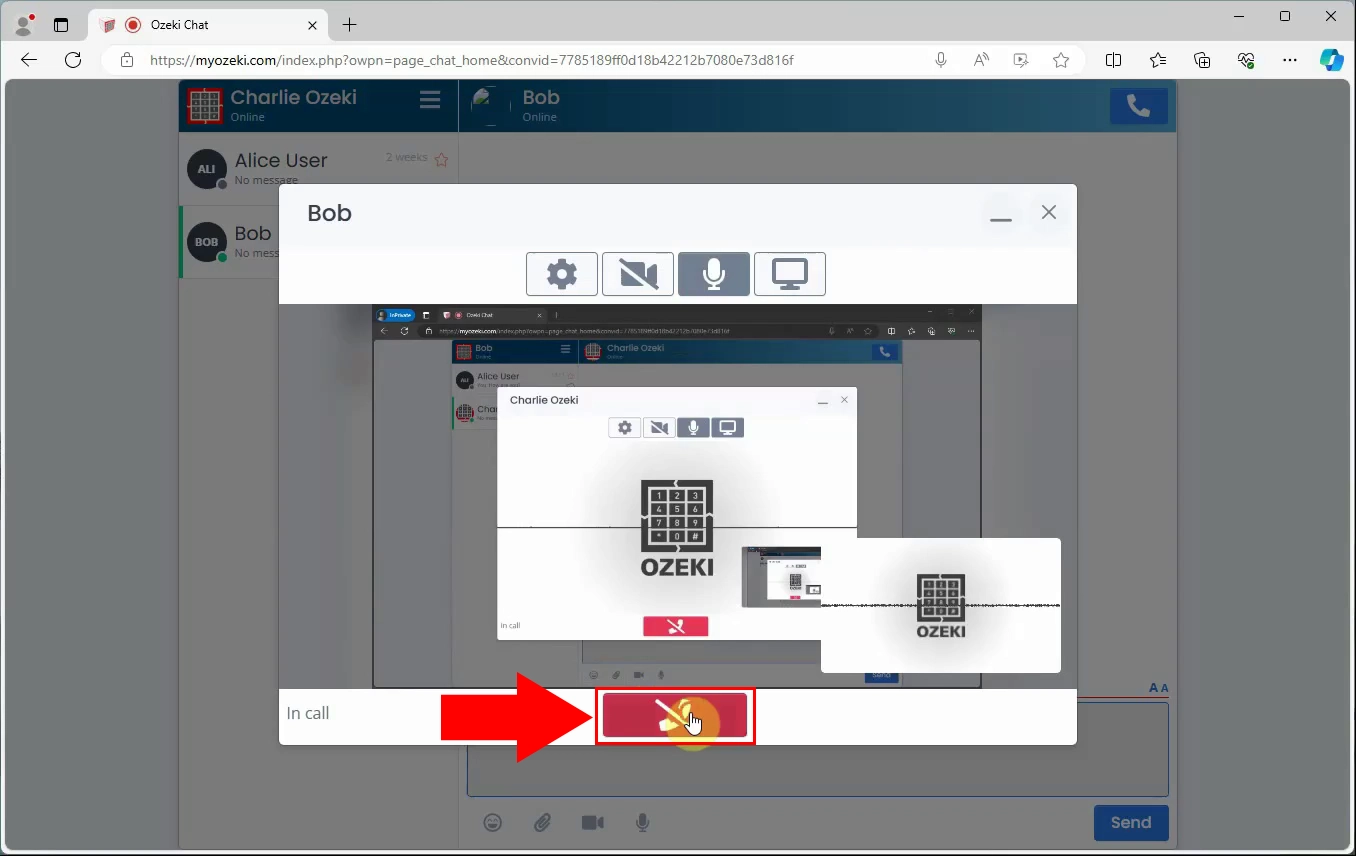
Task: Open Collections in Edge toolbar
Action: tap(1202, 60)
